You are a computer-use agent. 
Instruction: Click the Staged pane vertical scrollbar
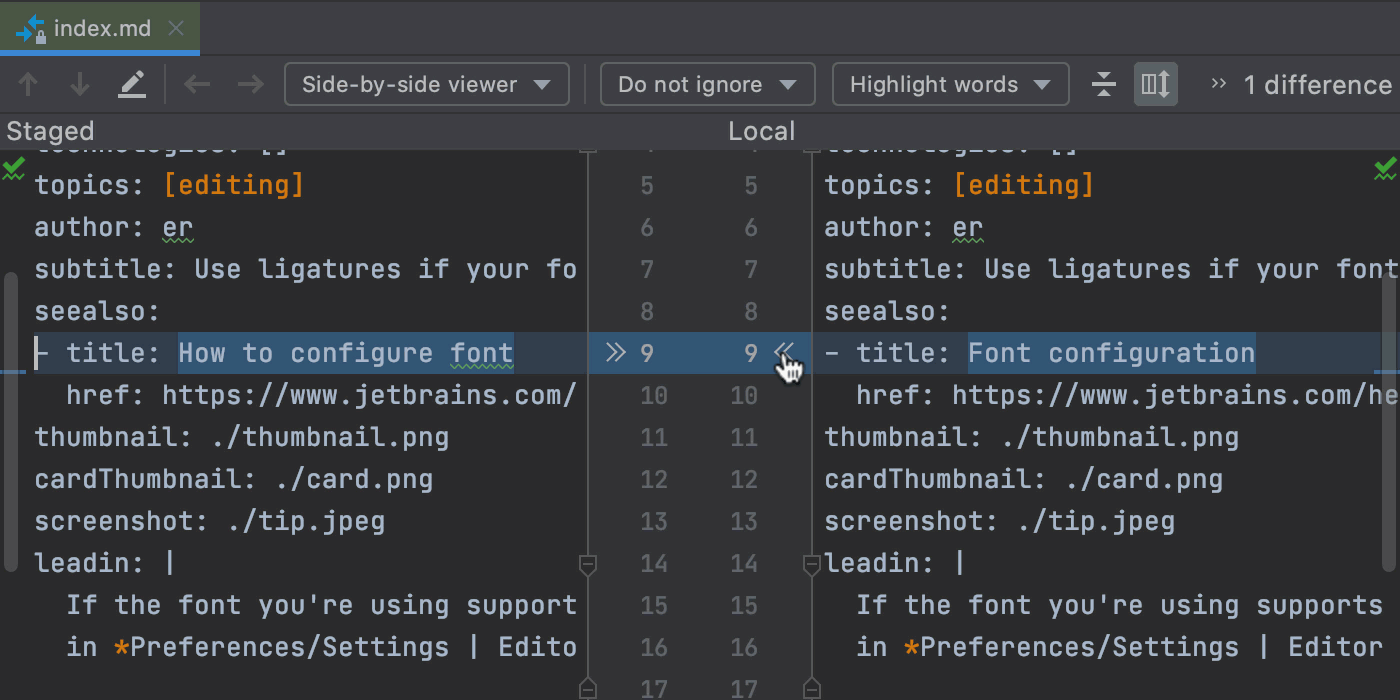(10, 421)
